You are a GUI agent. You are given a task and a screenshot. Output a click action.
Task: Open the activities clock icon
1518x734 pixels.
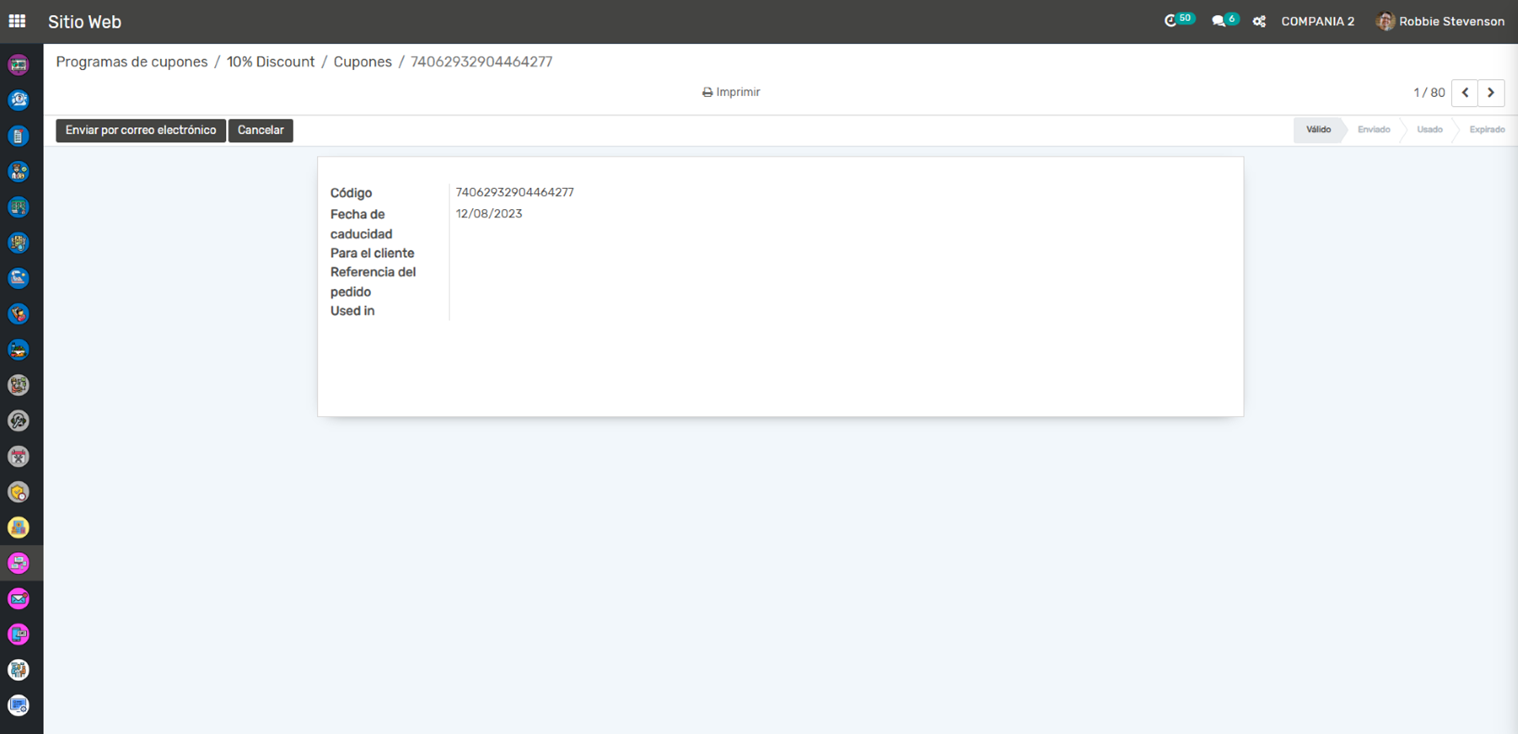coord(1171,21)
